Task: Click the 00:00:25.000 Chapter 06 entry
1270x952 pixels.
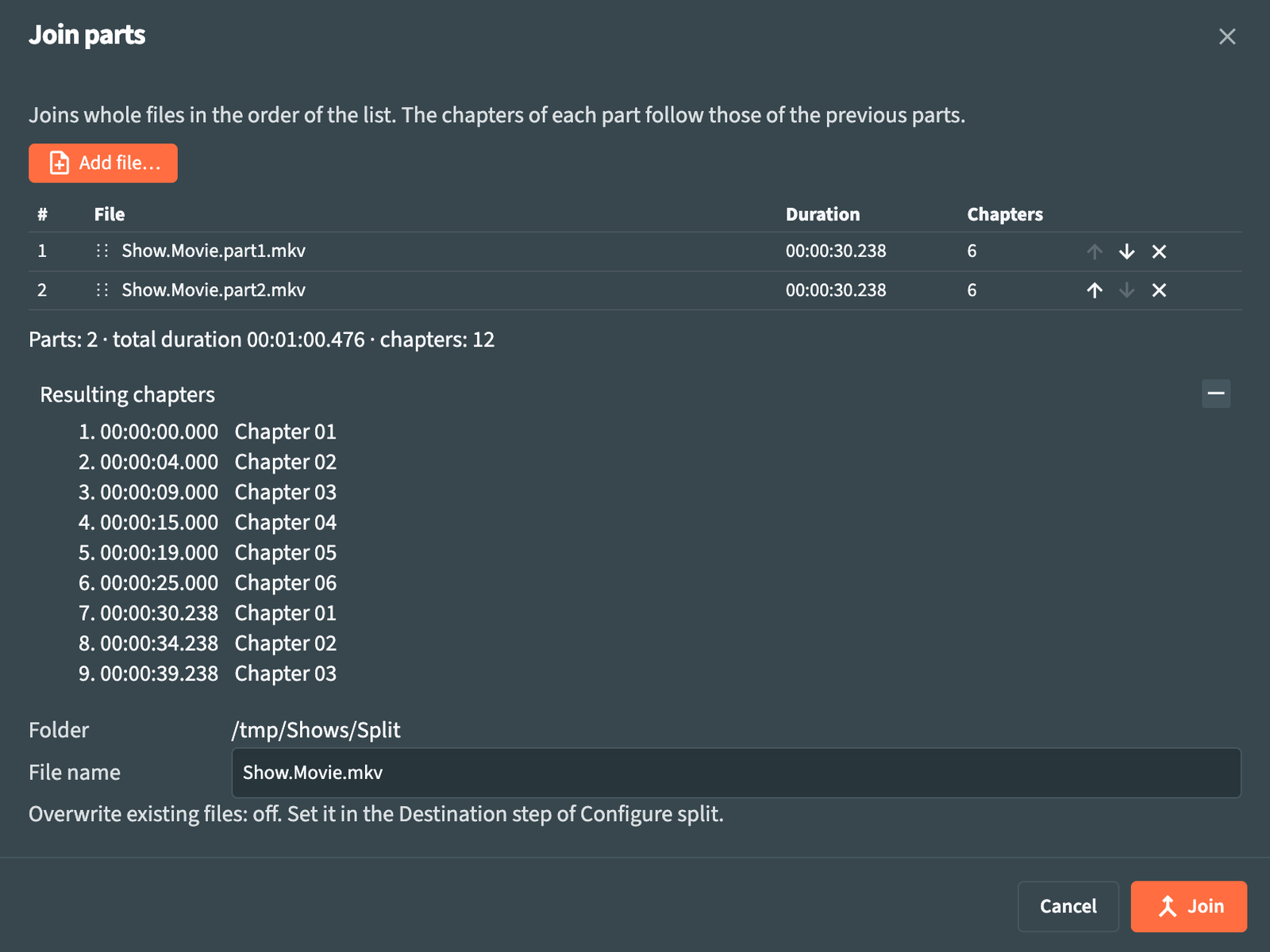Action: [207, 582]
